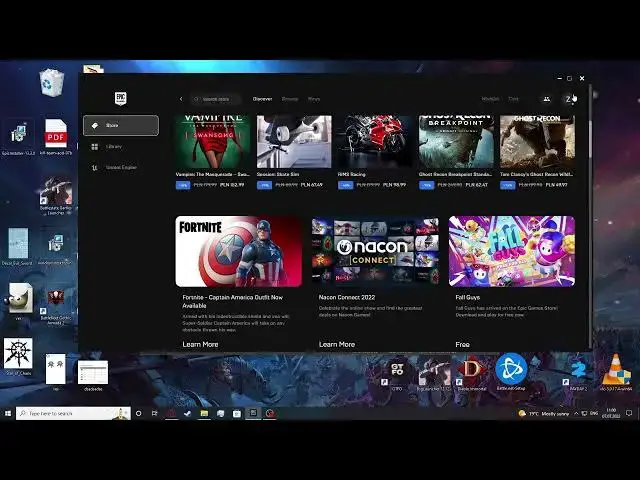
Task: Click the Free label under Fall Guys
Action: (x=462, y=344)
